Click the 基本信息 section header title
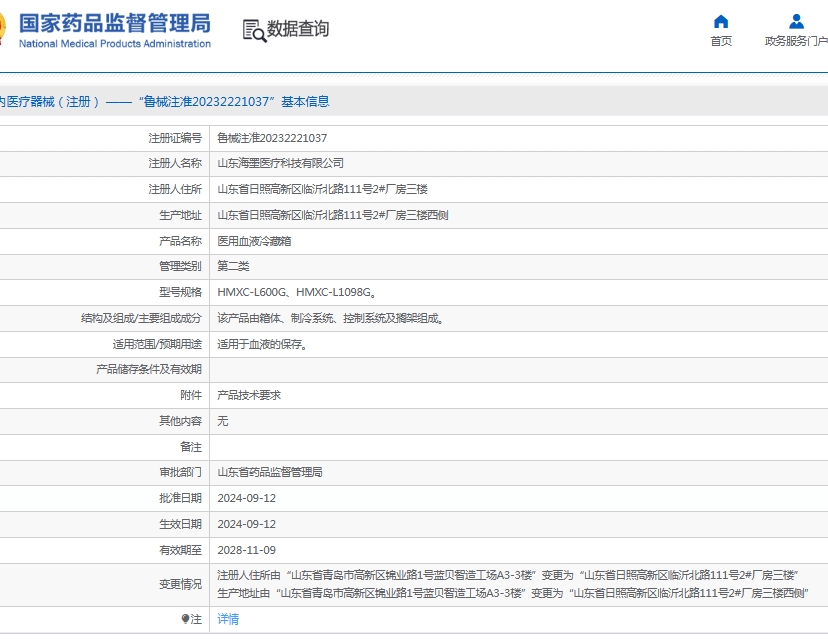The height and width of the screenshot is (639, 828). click(305, 101)
